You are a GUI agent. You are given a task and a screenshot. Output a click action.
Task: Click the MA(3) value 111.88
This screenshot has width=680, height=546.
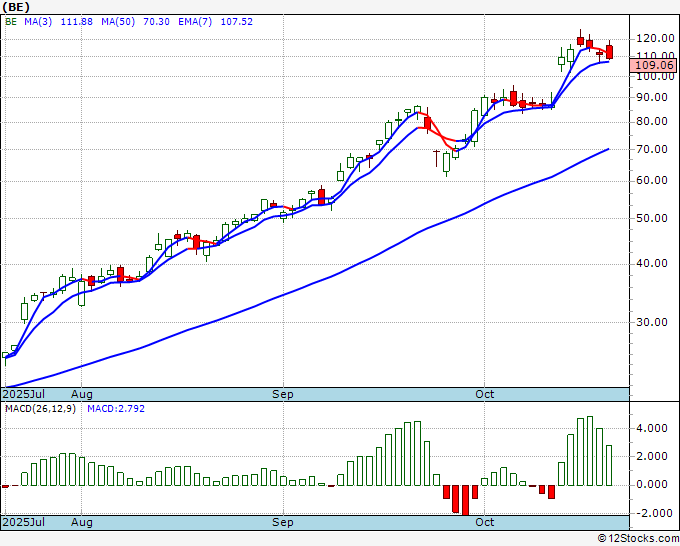click(76, 22)
